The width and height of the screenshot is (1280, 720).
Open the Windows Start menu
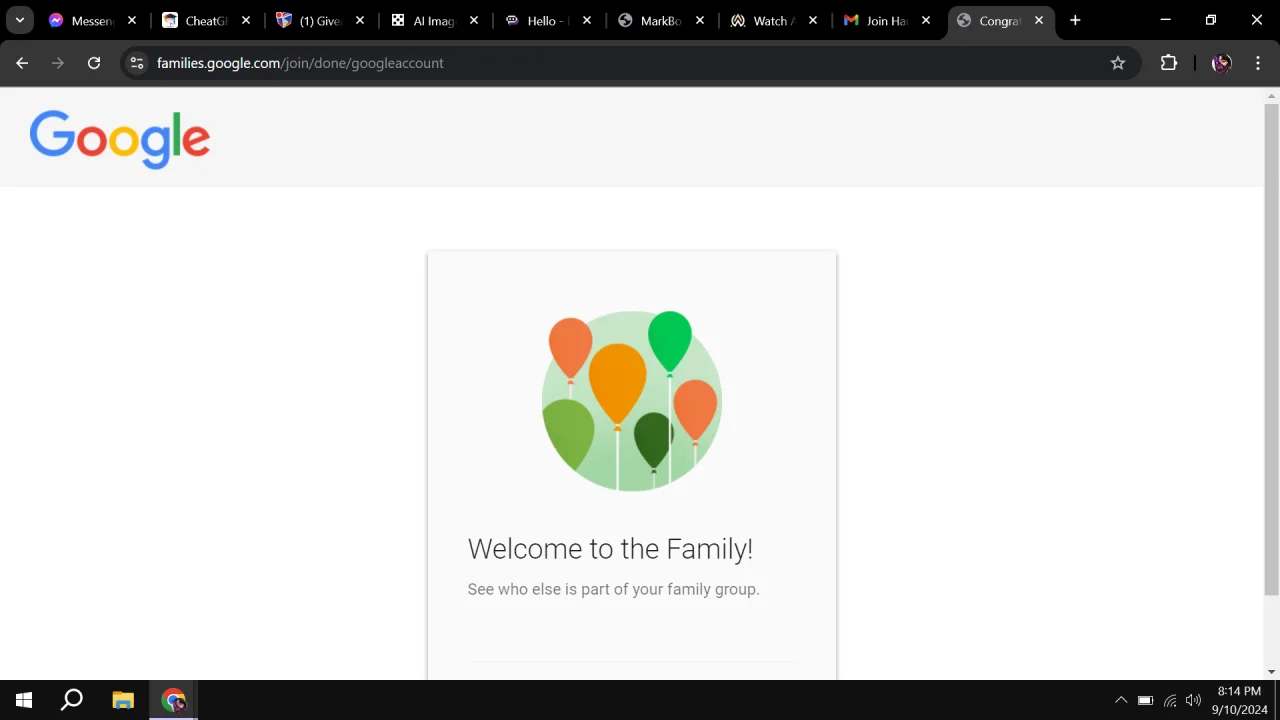click(24, 700)
